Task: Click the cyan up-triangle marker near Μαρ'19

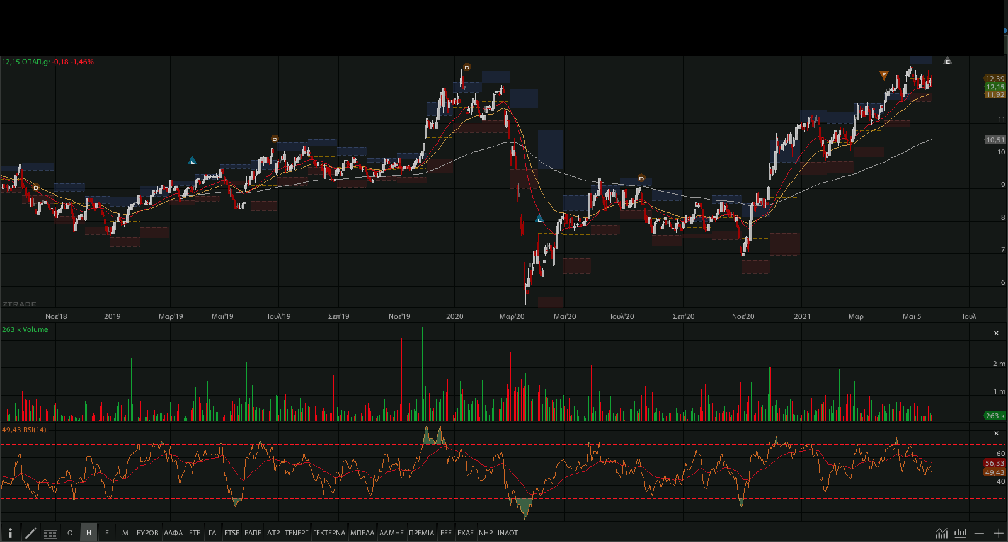Action: click(193, 160)
